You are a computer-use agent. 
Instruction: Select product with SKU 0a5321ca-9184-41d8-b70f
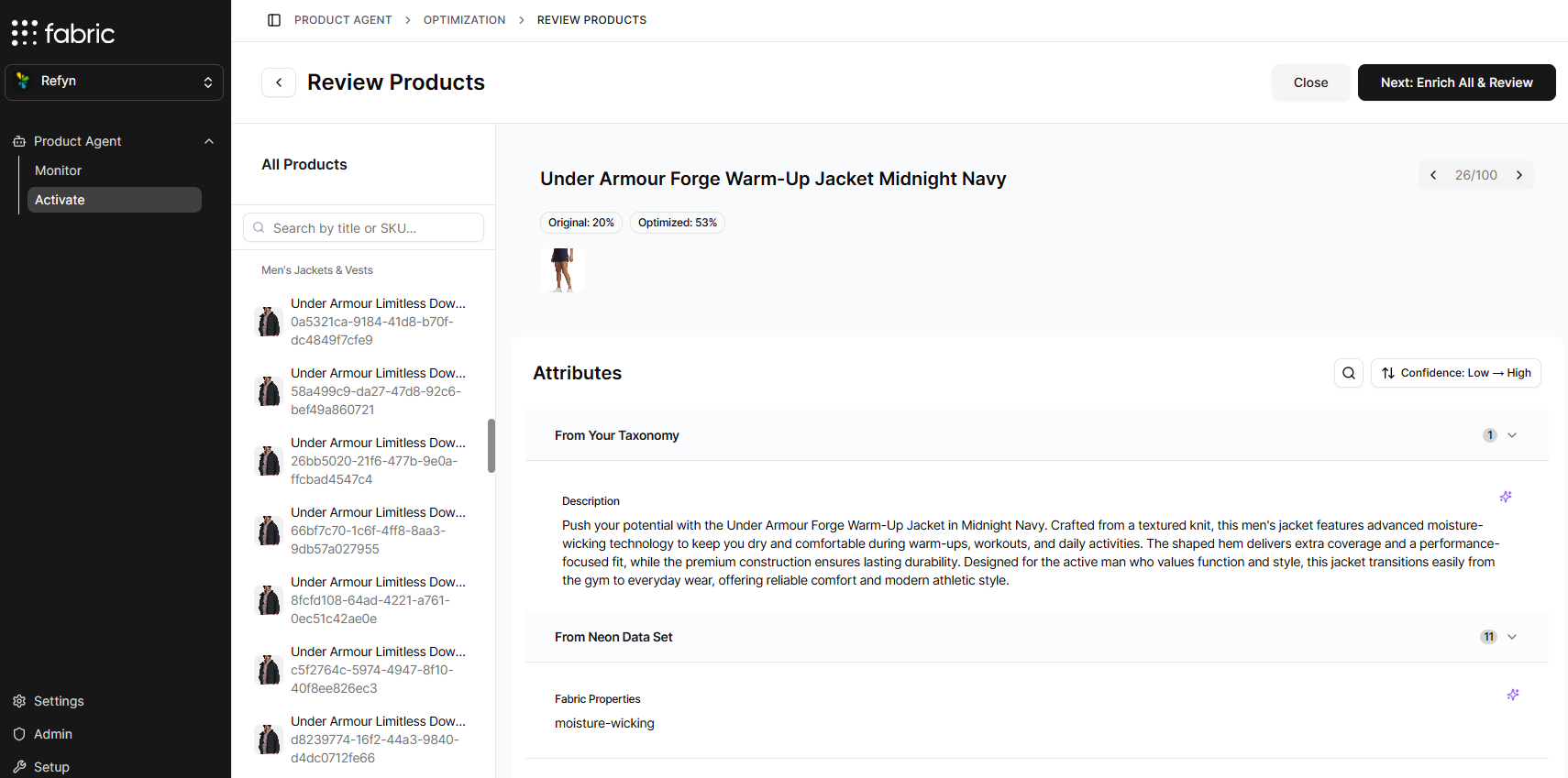coord(363,322)
